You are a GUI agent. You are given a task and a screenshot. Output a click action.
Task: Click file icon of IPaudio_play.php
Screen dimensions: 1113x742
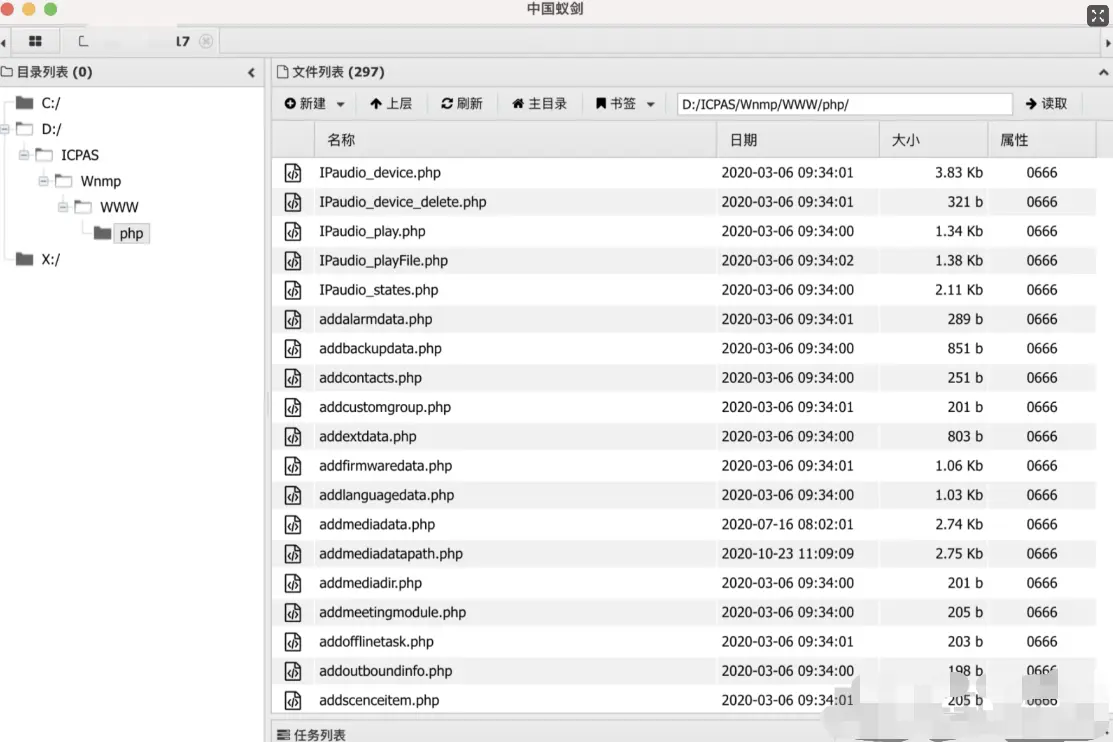pyautogui.click(x=293, y=231)
